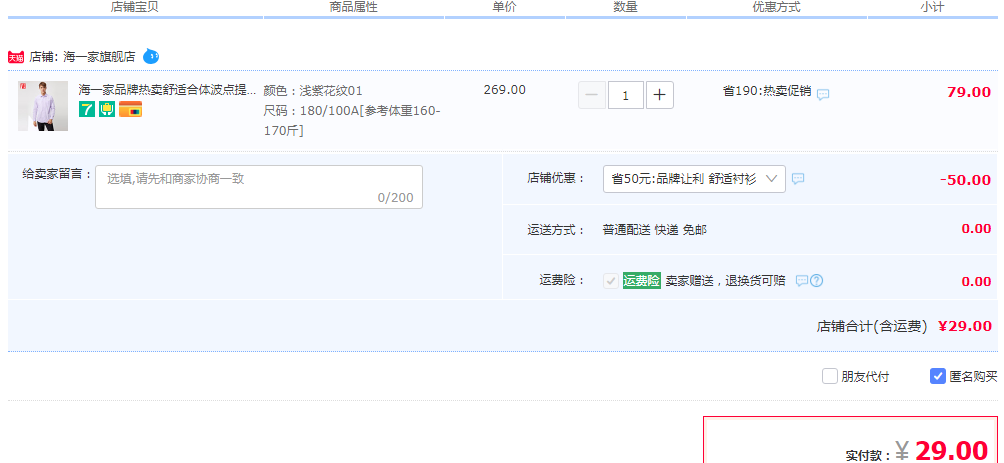Image resolution: width=1004 pixels, height=463 pixels.
Task: Click the subtotal 79.00 amount
Action: pos(969,92)
